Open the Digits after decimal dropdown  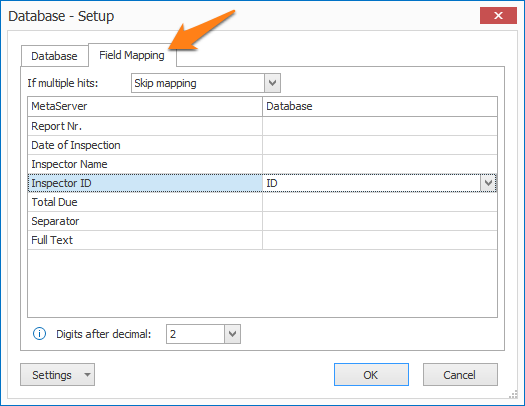point(232,334)
